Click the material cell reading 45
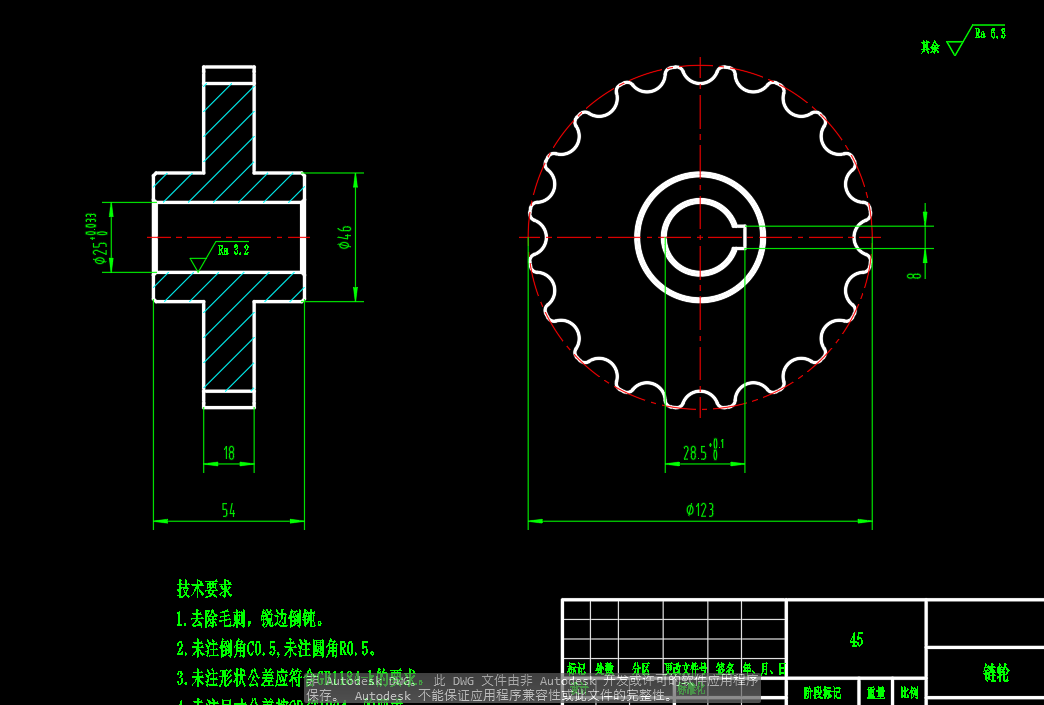The width and height of the screenshot is (1044, 705). 856,640
